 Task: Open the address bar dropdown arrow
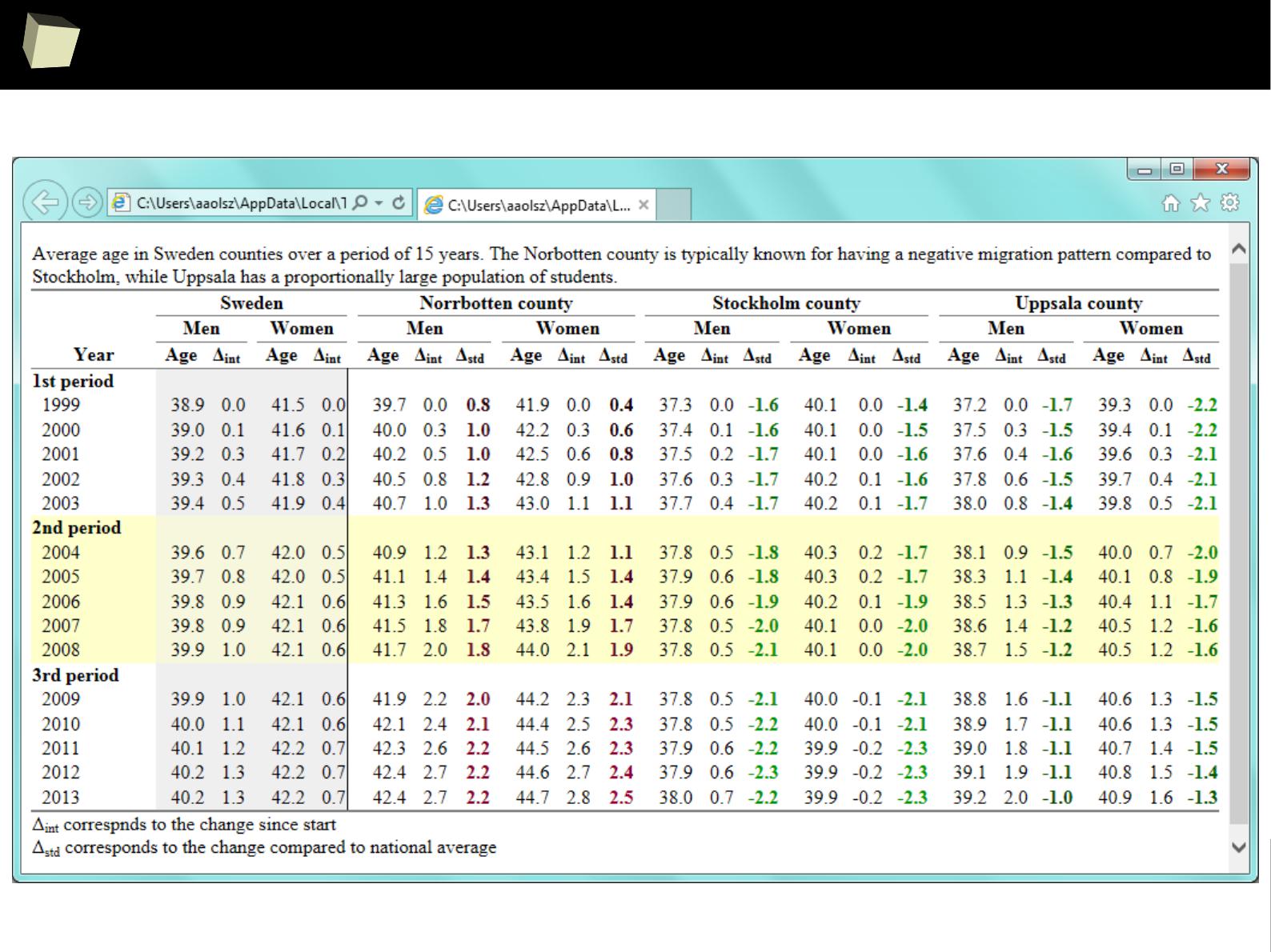click(379, 203)
